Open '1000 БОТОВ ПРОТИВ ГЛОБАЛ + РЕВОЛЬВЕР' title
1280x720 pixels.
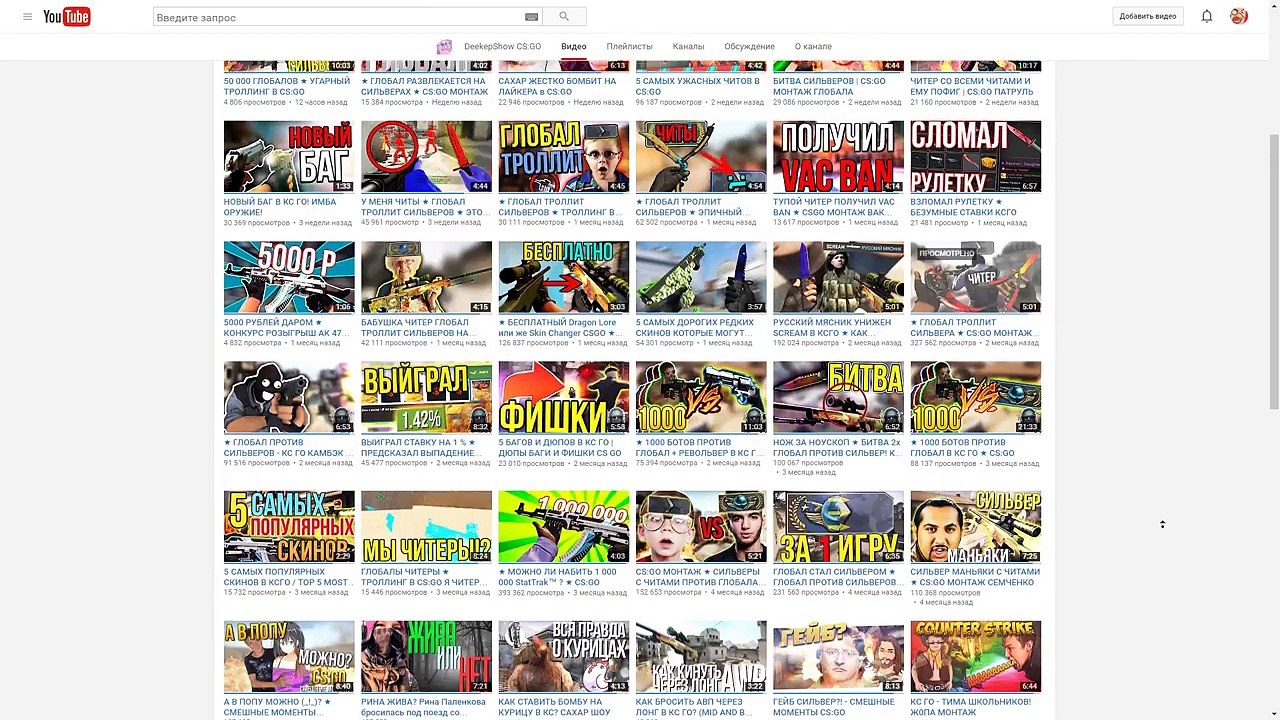point(700,447)
